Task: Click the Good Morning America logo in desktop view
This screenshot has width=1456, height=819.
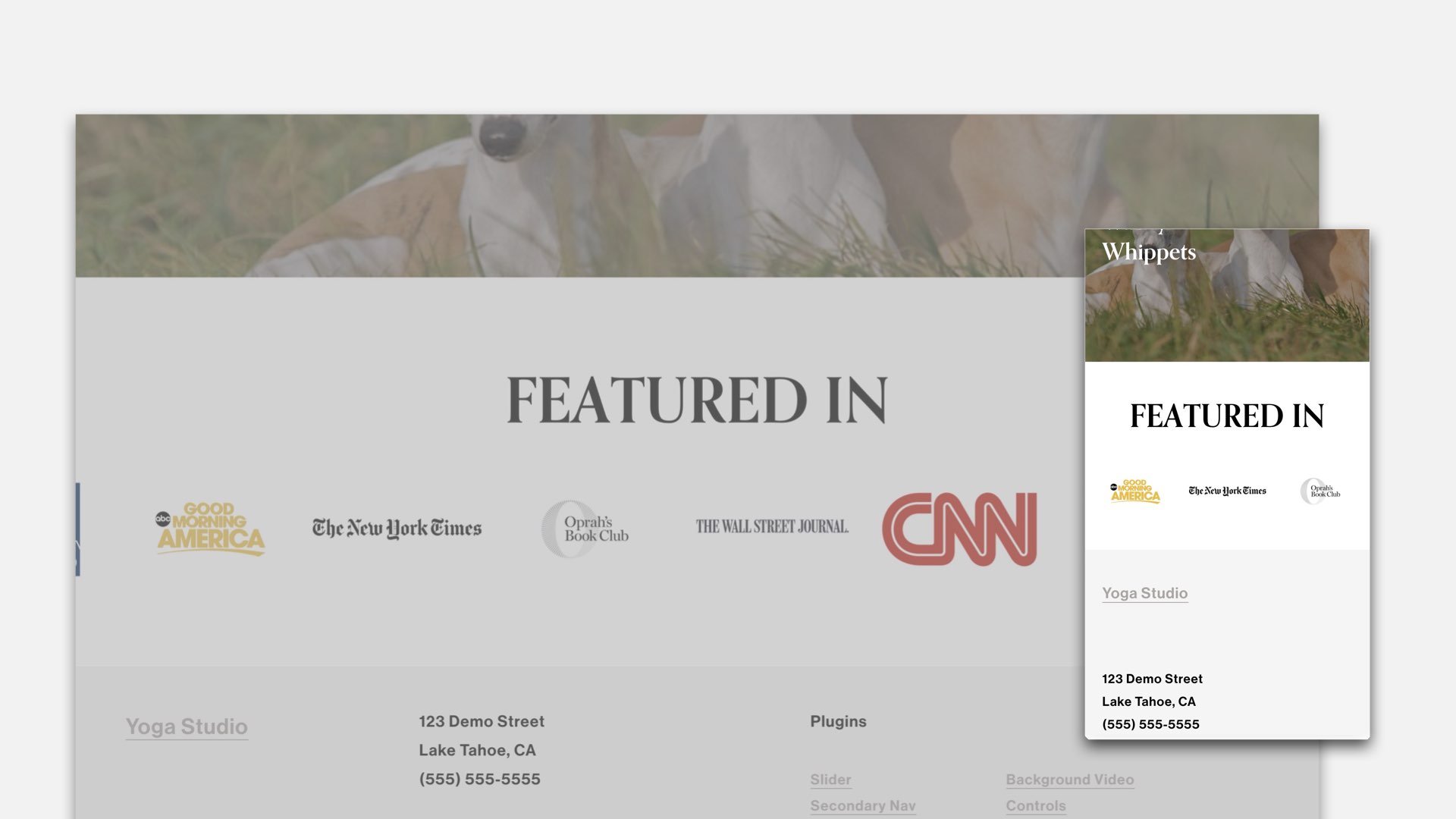Action: tap(210, 529)
